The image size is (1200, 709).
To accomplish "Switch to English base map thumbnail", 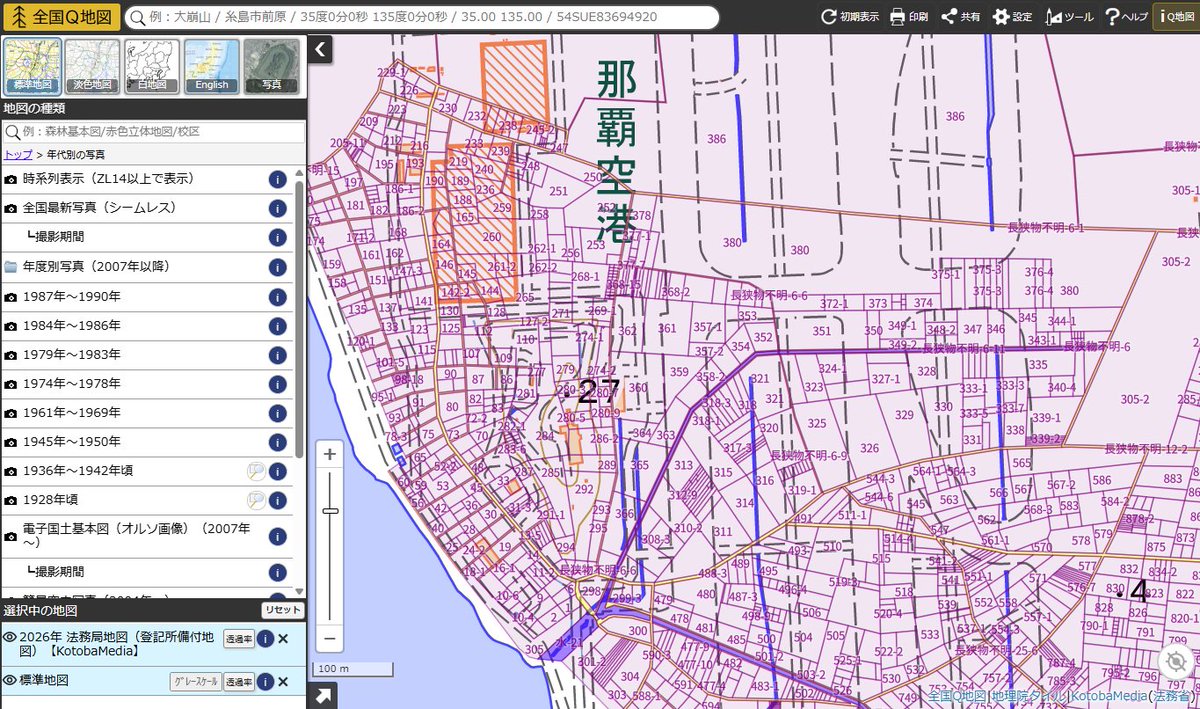I will click(212, 66).
